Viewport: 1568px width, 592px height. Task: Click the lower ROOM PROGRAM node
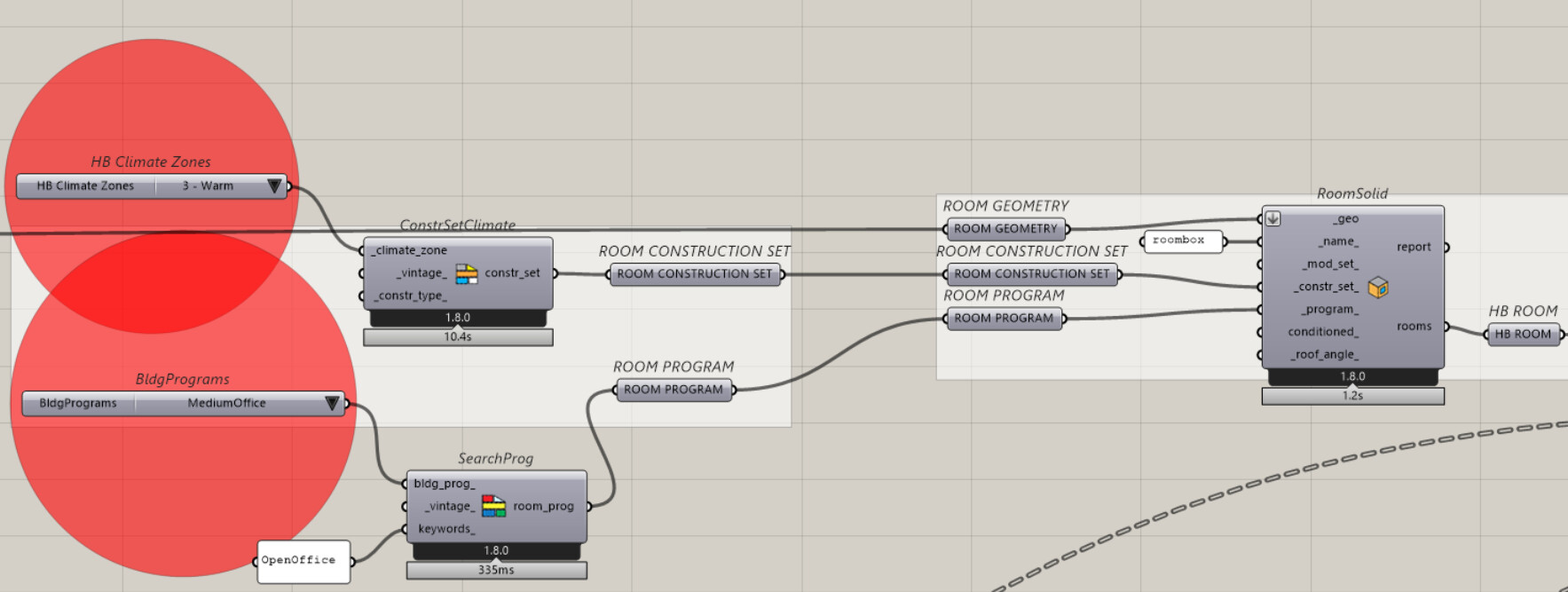pos(673,390)
